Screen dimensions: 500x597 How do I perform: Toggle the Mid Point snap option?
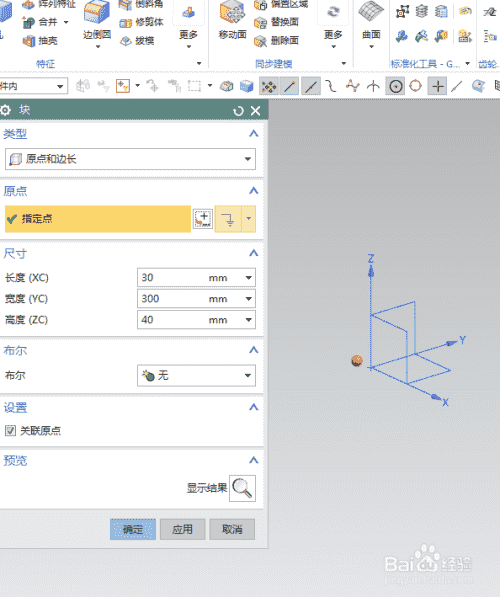pyautogui.click(x=311, y=86)
